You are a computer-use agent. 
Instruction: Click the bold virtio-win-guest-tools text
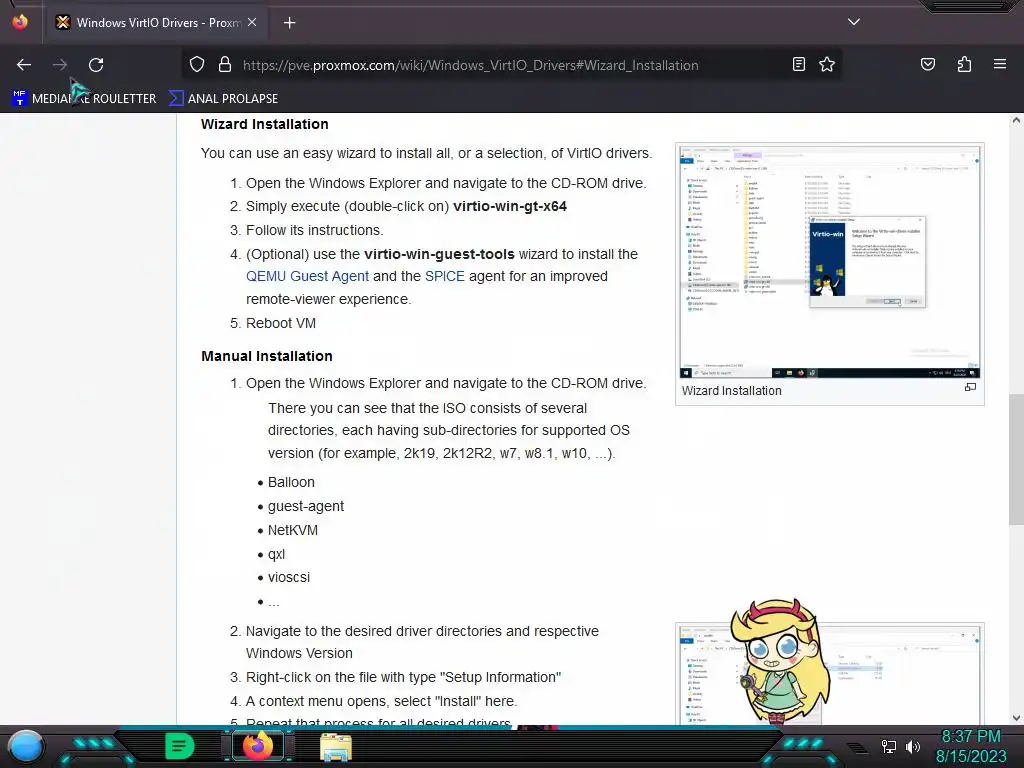pos(439,254)
